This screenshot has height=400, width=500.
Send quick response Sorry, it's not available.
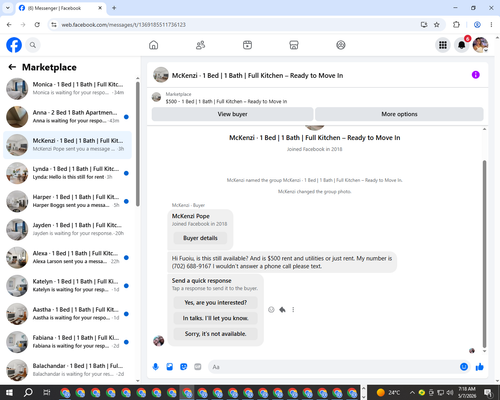216,334
